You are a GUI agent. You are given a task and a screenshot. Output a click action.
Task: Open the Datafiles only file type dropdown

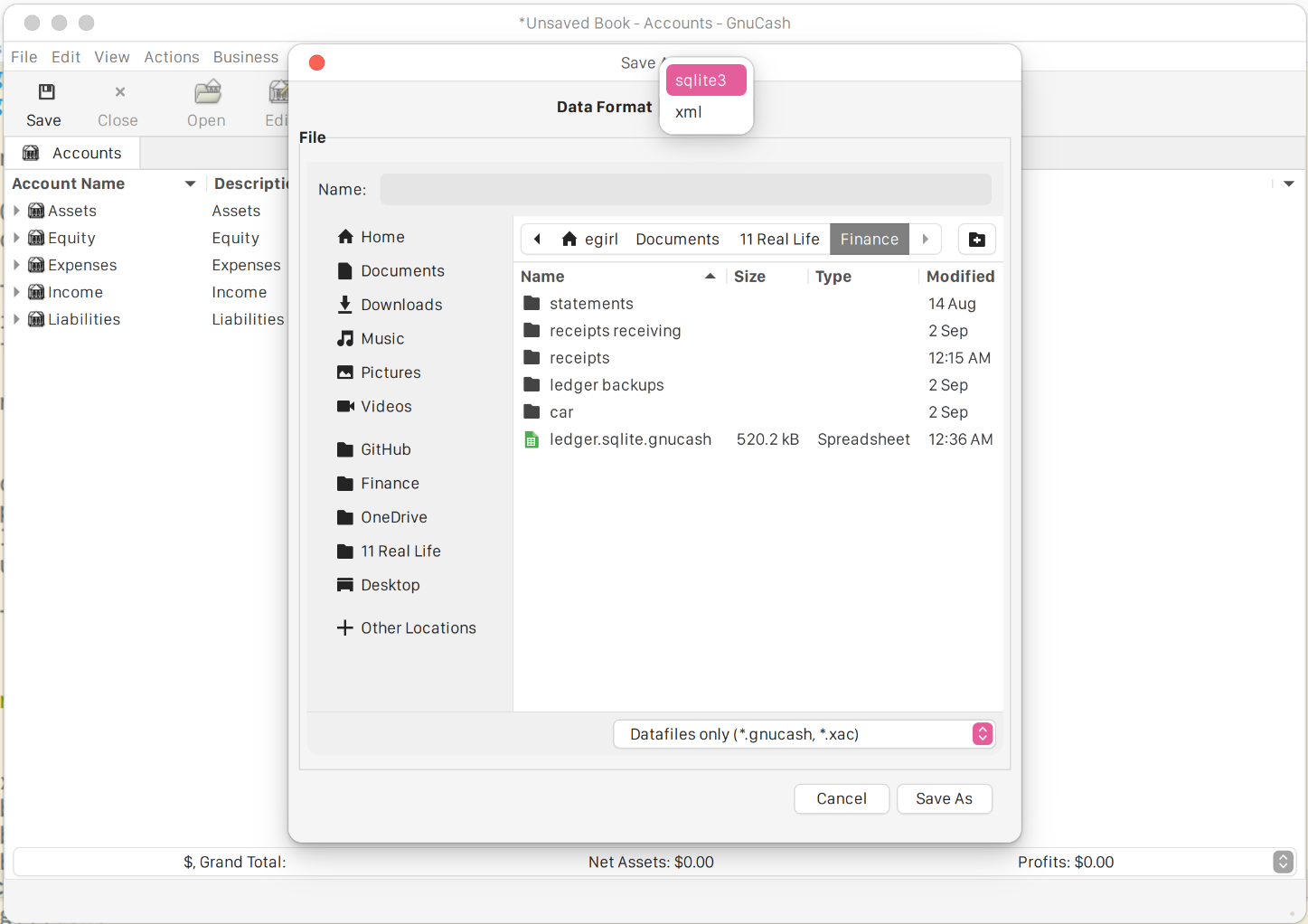tap(804, 734)
